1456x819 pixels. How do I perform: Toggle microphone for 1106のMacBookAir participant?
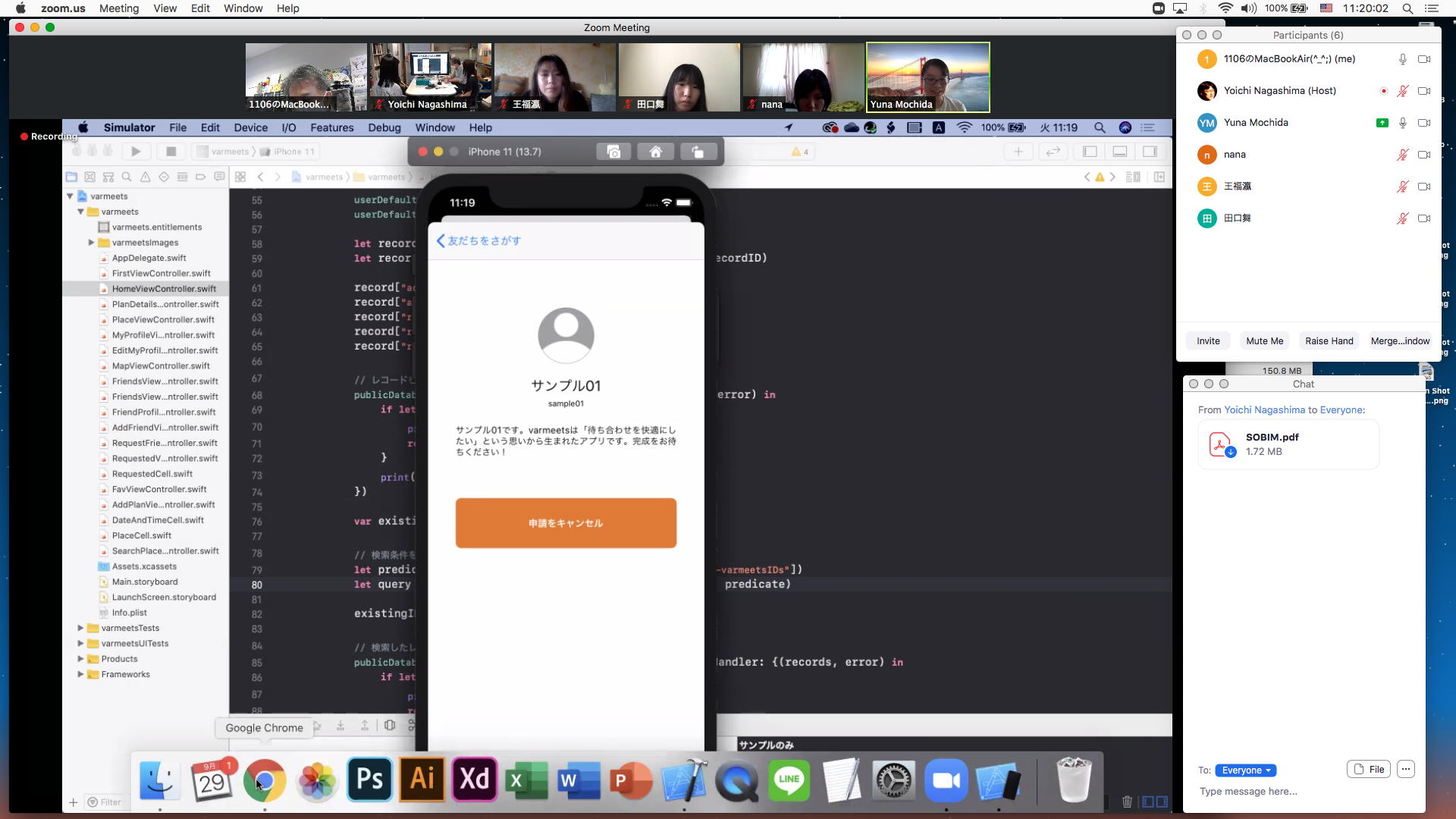[1403, 59]
